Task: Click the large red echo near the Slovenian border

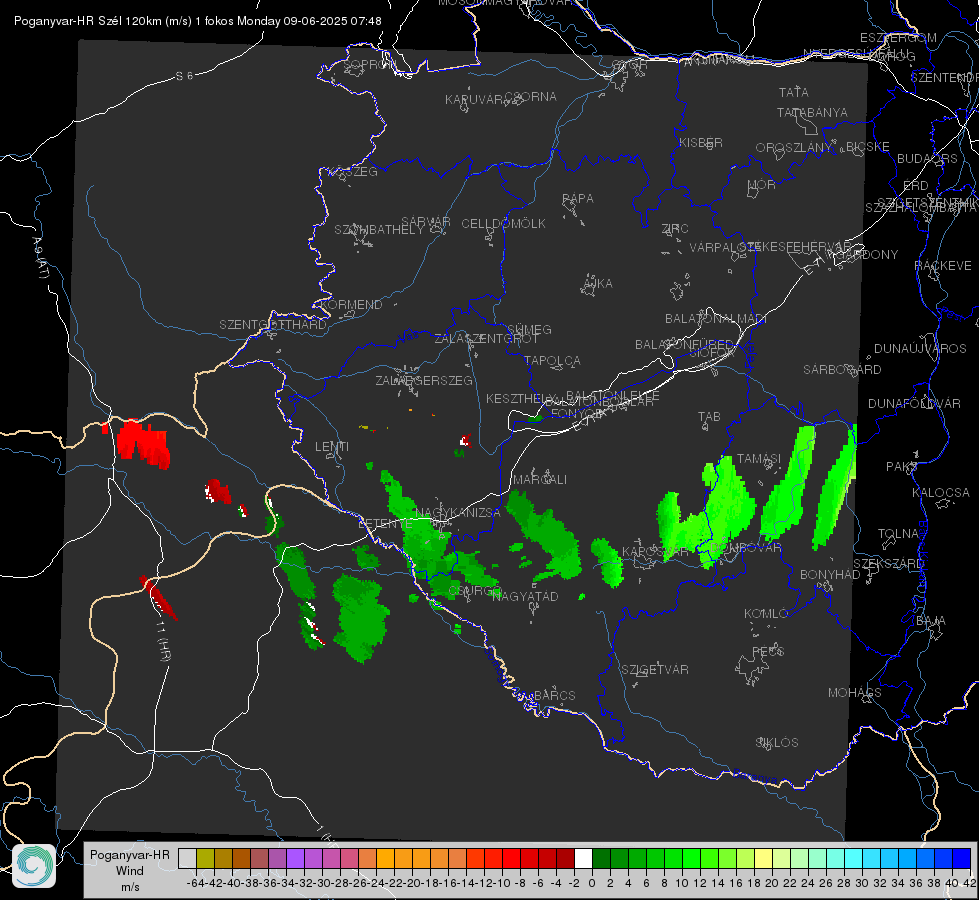Action: pos(144,442)
